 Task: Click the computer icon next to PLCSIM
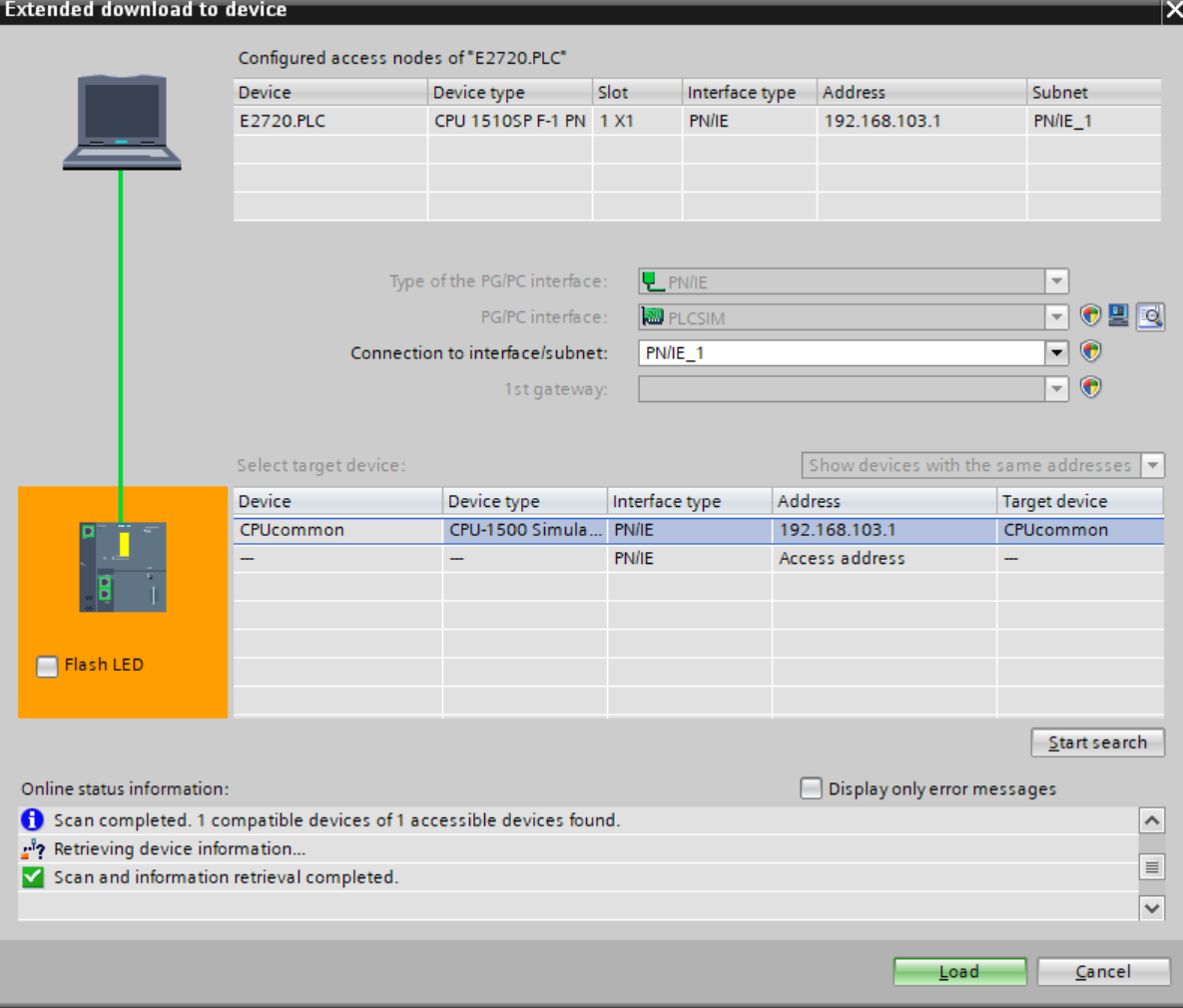pos(1119,316)
